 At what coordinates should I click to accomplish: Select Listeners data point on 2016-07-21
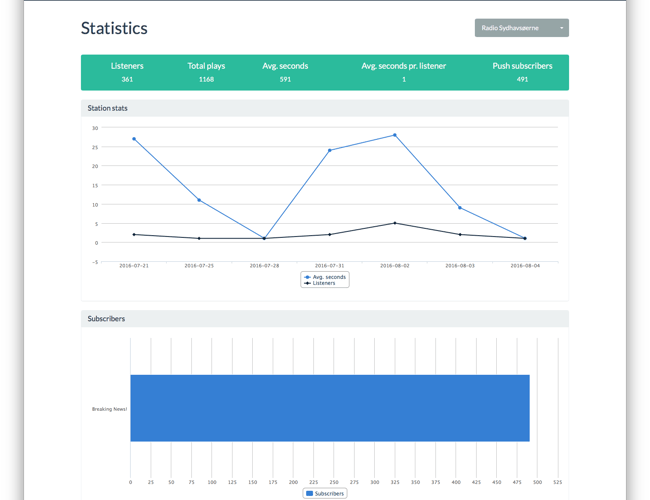(x=134, y=235)
